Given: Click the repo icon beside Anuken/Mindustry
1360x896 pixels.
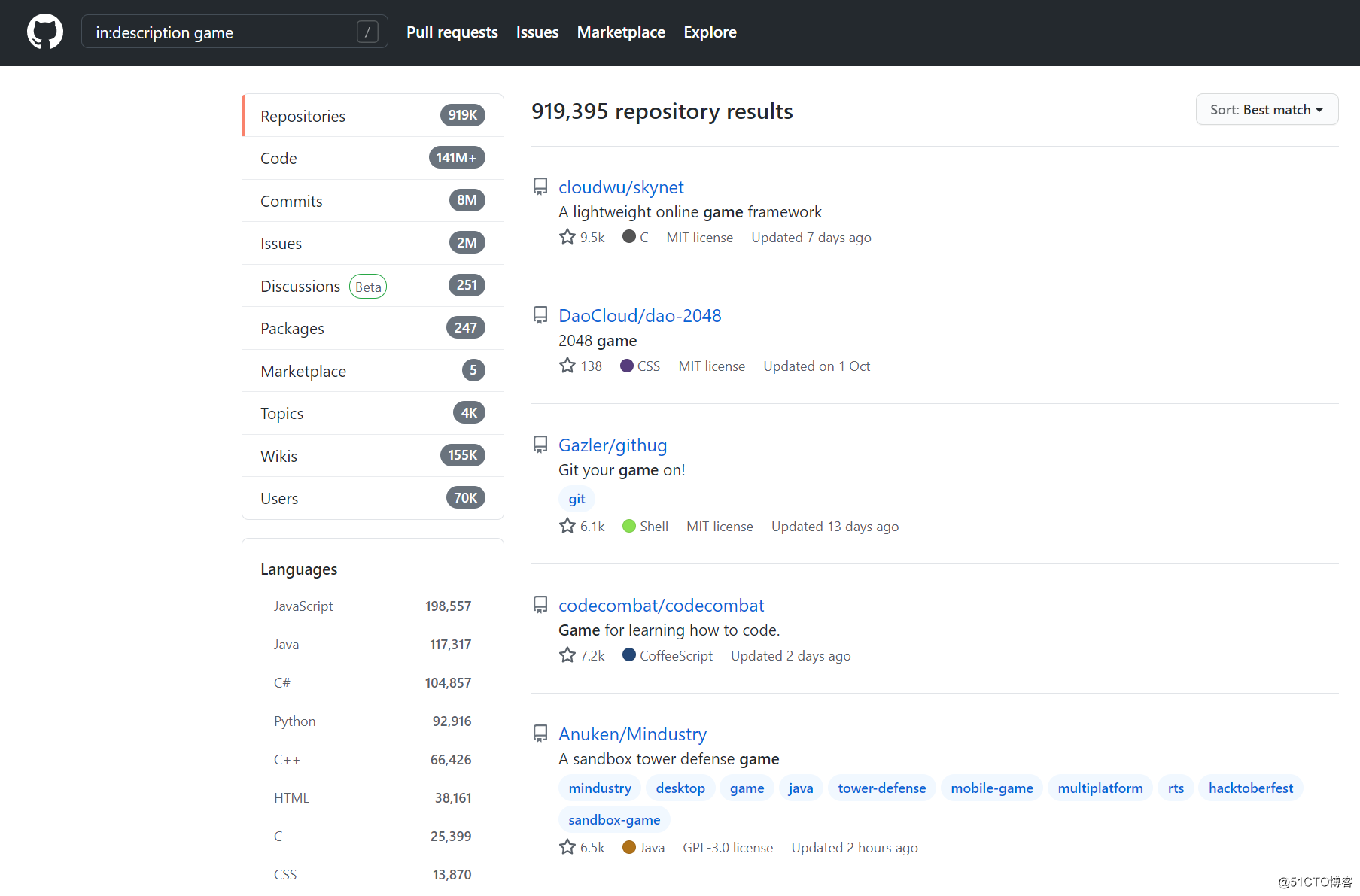Looking at the screenshot, I should [540, 734].
